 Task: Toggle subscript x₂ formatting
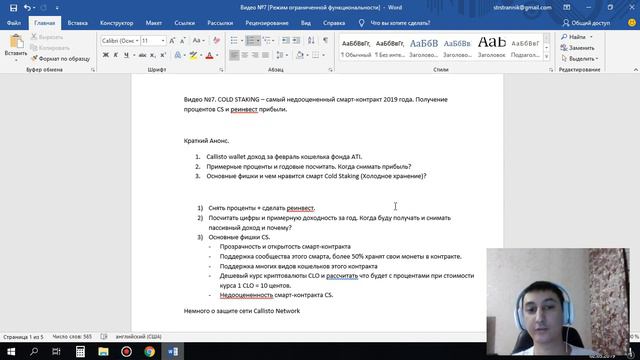pos(152,55)
